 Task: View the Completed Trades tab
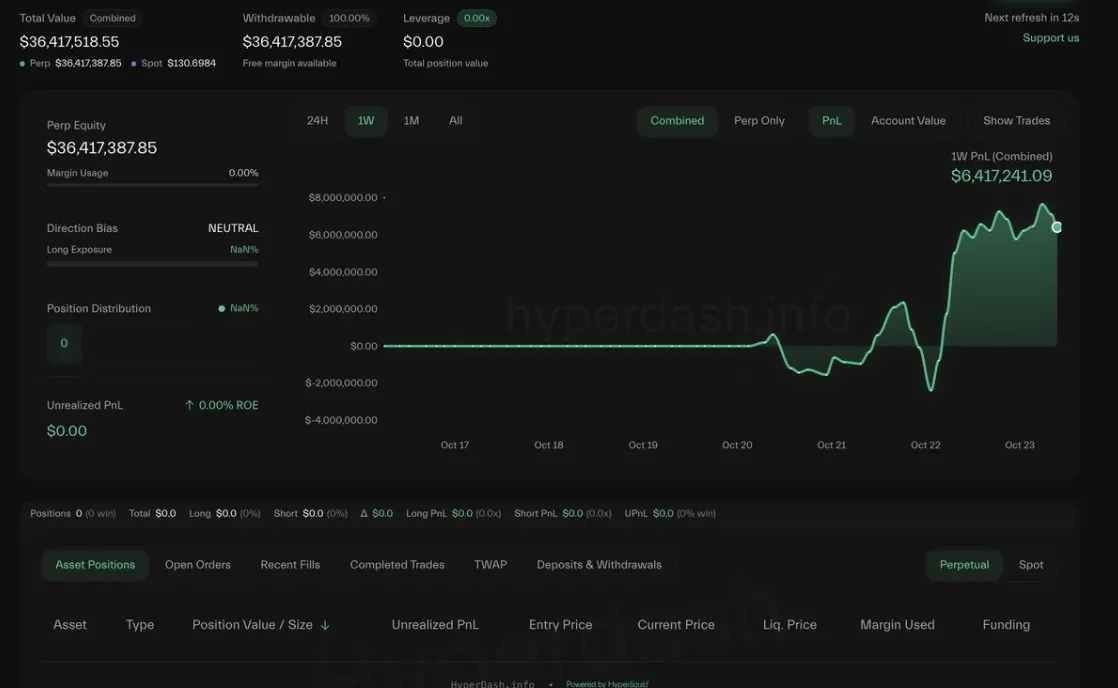tap(396, 563)
